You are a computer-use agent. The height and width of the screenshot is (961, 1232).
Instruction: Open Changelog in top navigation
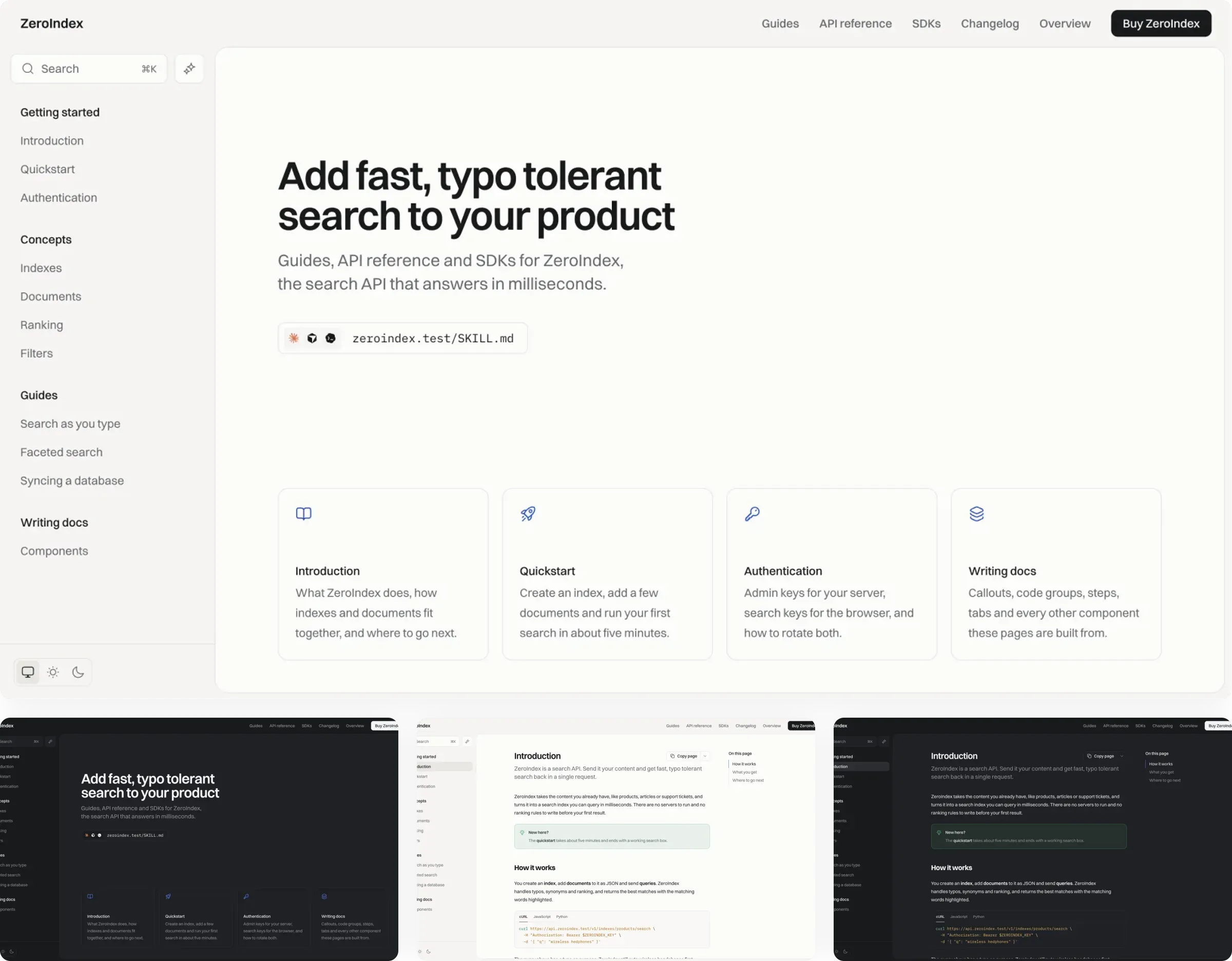pyautogui.click(x=990, y=24)
